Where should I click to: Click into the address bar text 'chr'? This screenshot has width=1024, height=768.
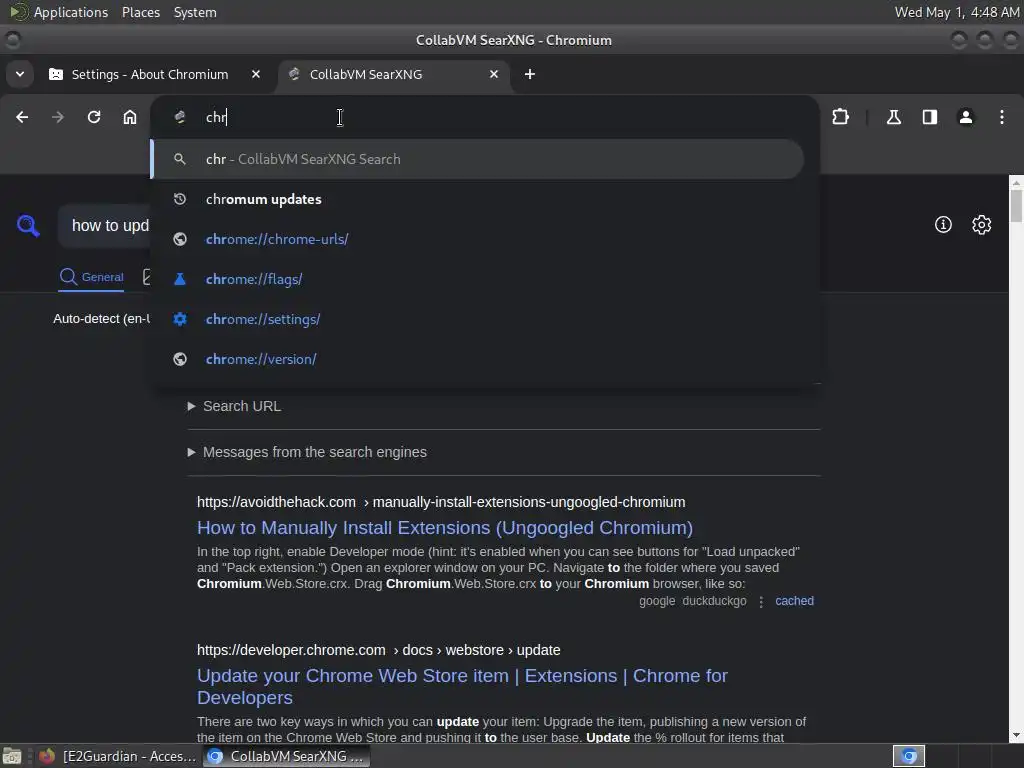(216, 117)
